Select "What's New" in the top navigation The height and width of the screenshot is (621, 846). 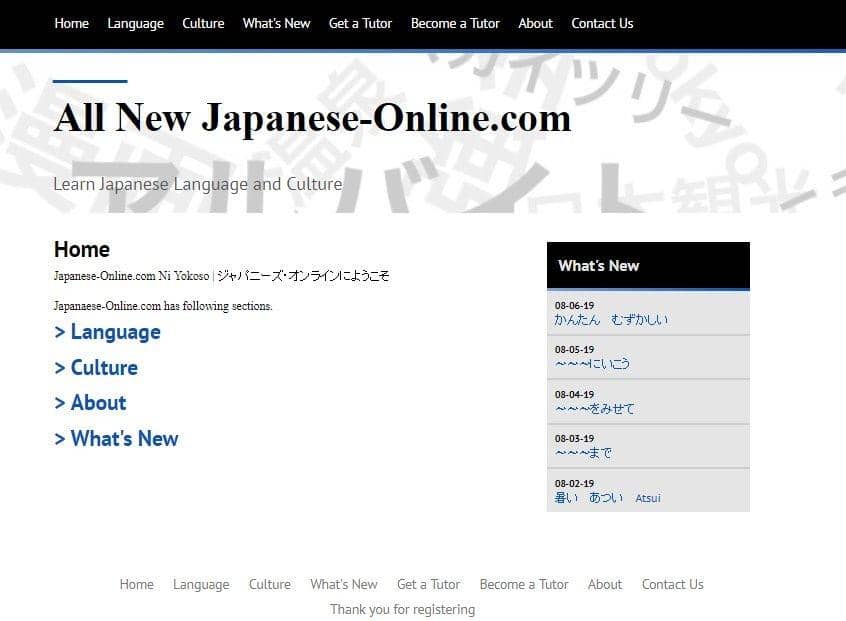pyautogui.click(x=276, y=23)
